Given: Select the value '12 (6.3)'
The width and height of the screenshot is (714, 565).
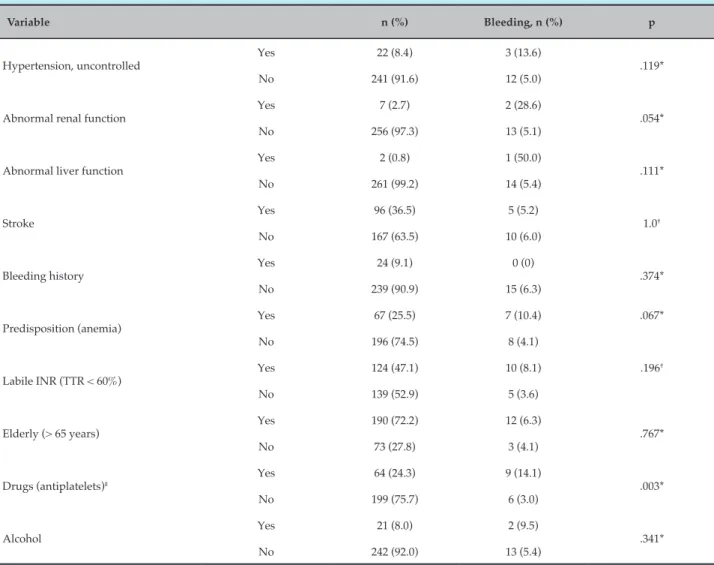Looking at the screenshot, I should [523, 421].
